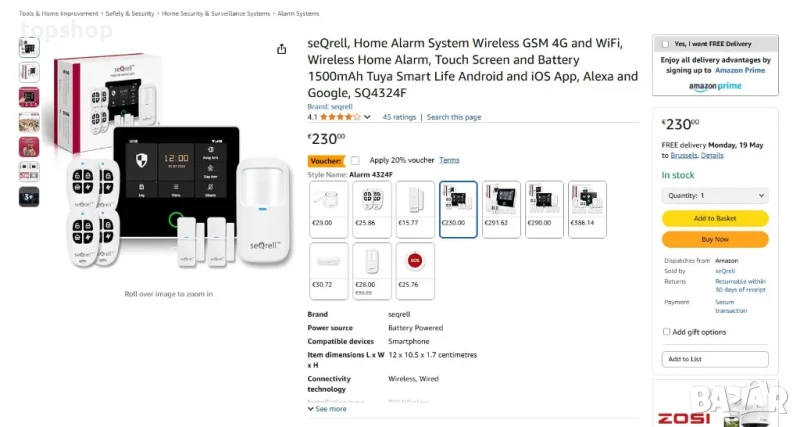Image resolution: width=800 pixels, height=427 pixels.
Task: Open the Quantity dropdown
Action: [715, 196]
